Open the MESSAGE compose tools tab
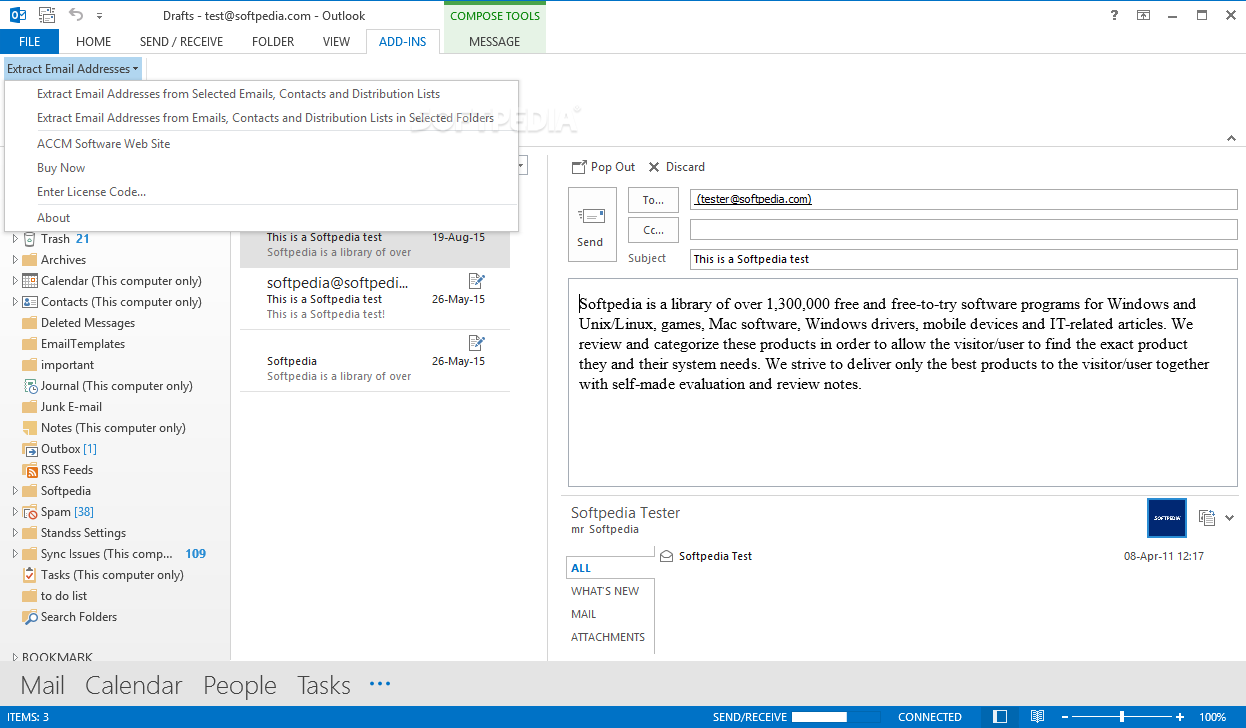Viewport: 1246px width, 728px height. (495, 42)
